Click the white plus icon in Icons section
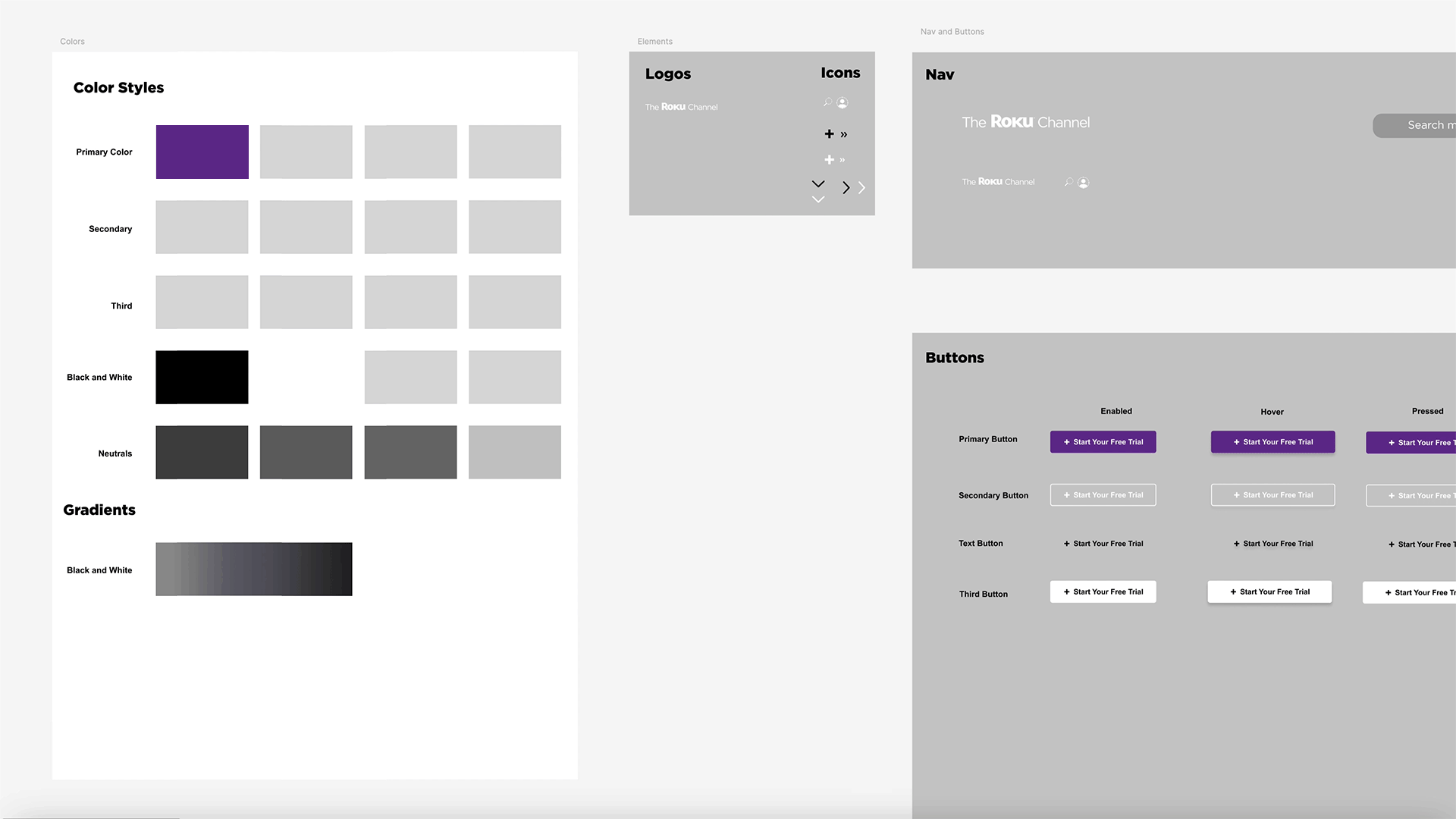The image size is (1456, 819). pos(829,159)
